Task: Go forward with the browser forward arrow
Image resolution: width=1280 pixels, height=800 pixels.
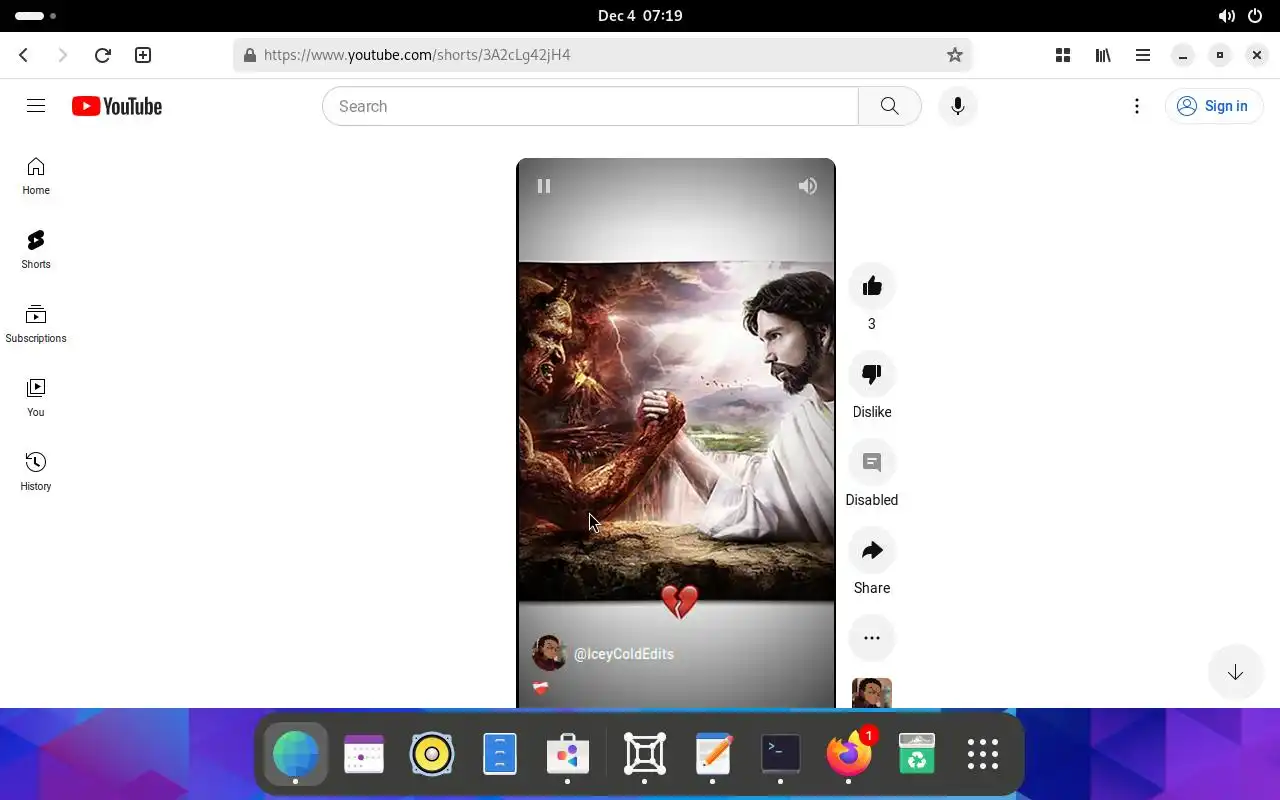Action: tap(63, 55)
